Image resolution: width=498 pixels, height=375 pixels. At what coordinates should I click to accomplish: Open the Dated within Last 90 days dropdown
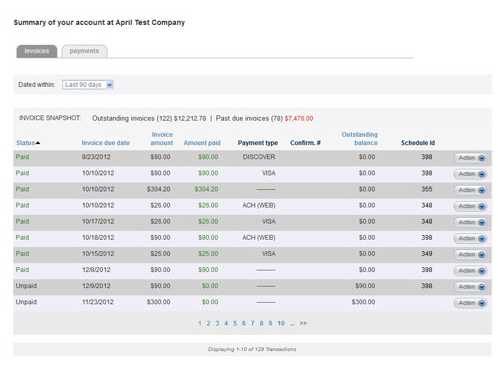88,85
